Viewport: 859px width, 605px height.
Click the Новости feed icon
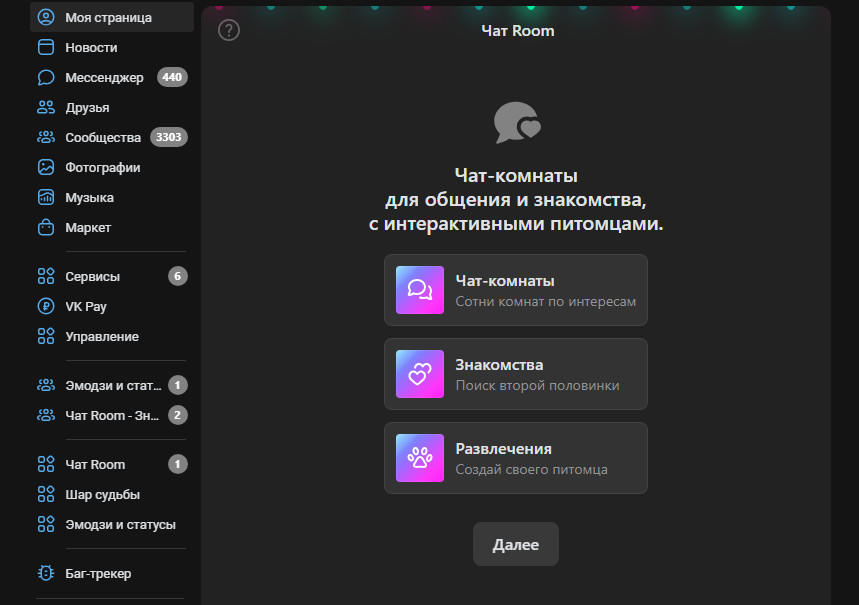click(x=46, y=47)
